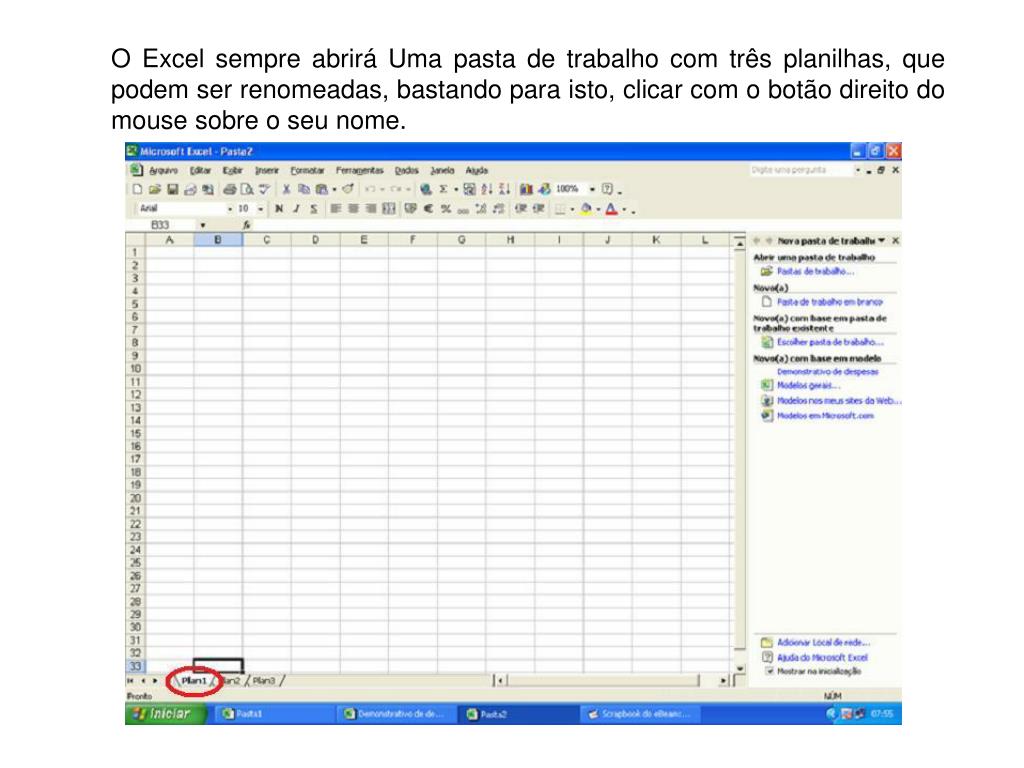Toggle Center alignment
1024x768 pixels.
[353, 208]
